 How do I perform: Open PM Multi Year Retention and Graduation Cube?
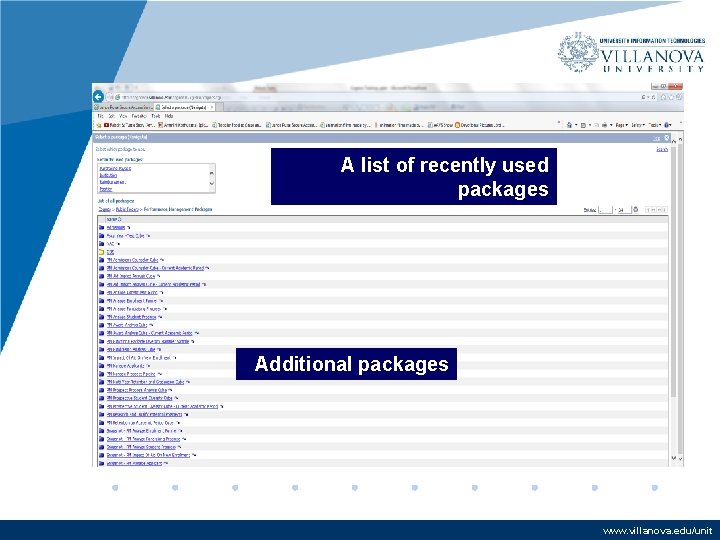(145, 382)
